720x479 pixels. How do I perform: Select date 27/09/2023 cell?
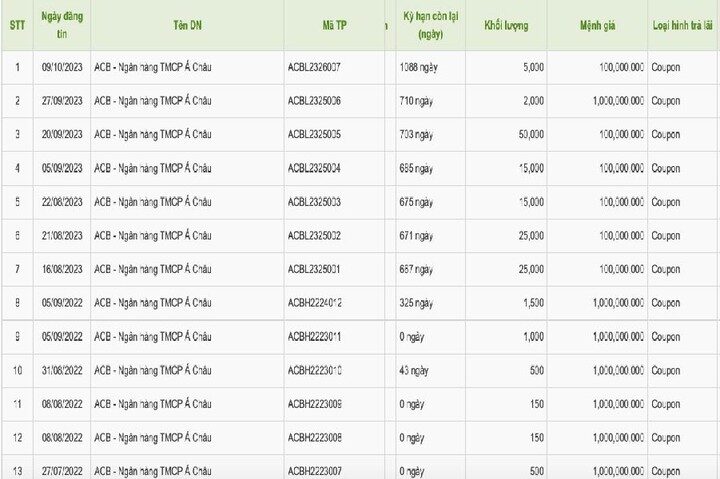pyautogui.click(x=62, y=101)
